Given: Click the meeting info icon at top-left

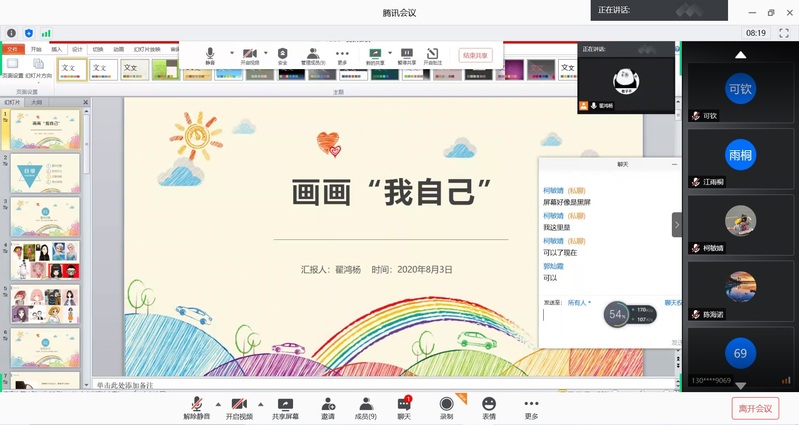Looking at the screenshot, I should point(12,33).
